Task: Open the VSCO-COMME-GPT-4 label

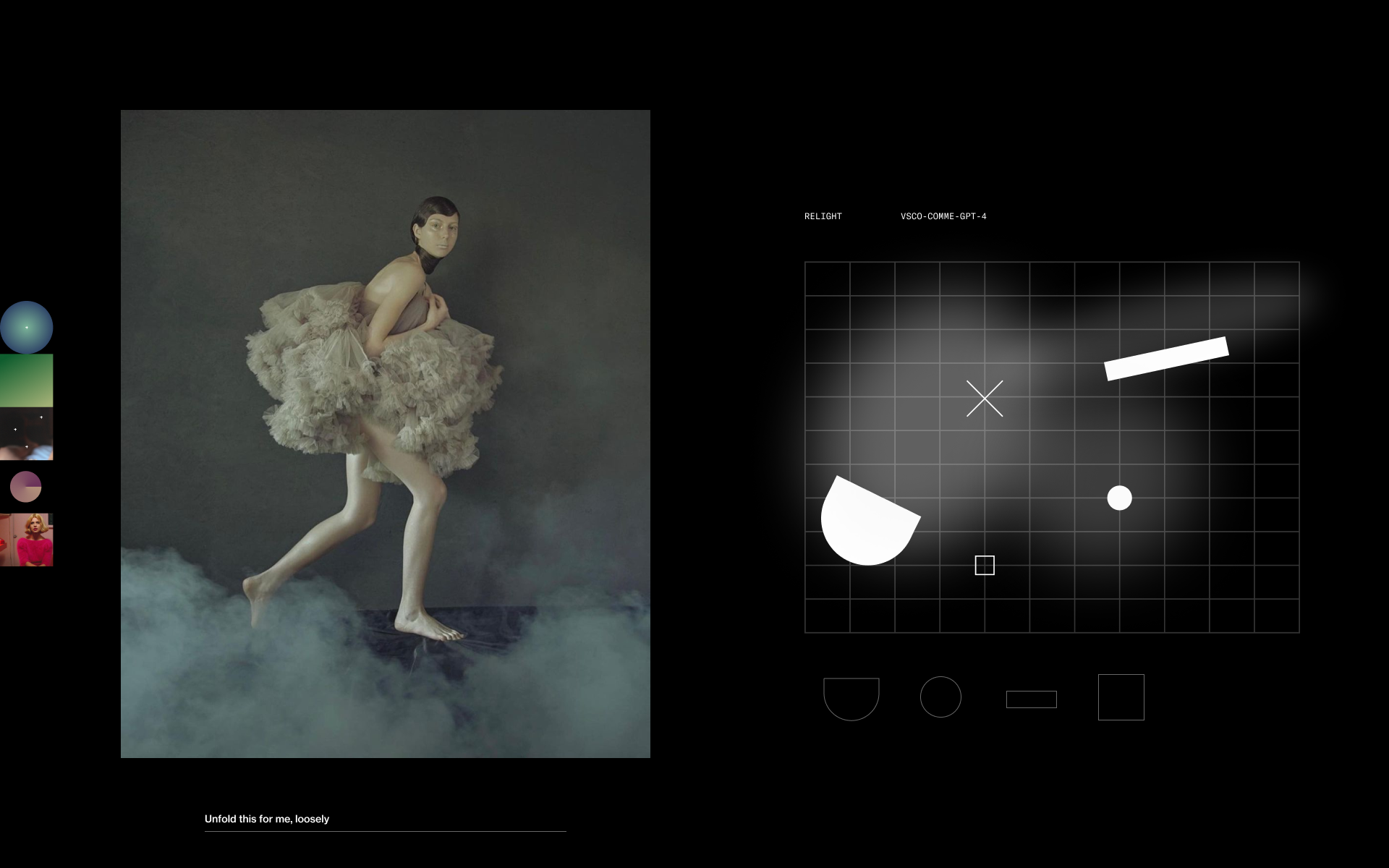Action: [943, 216]
